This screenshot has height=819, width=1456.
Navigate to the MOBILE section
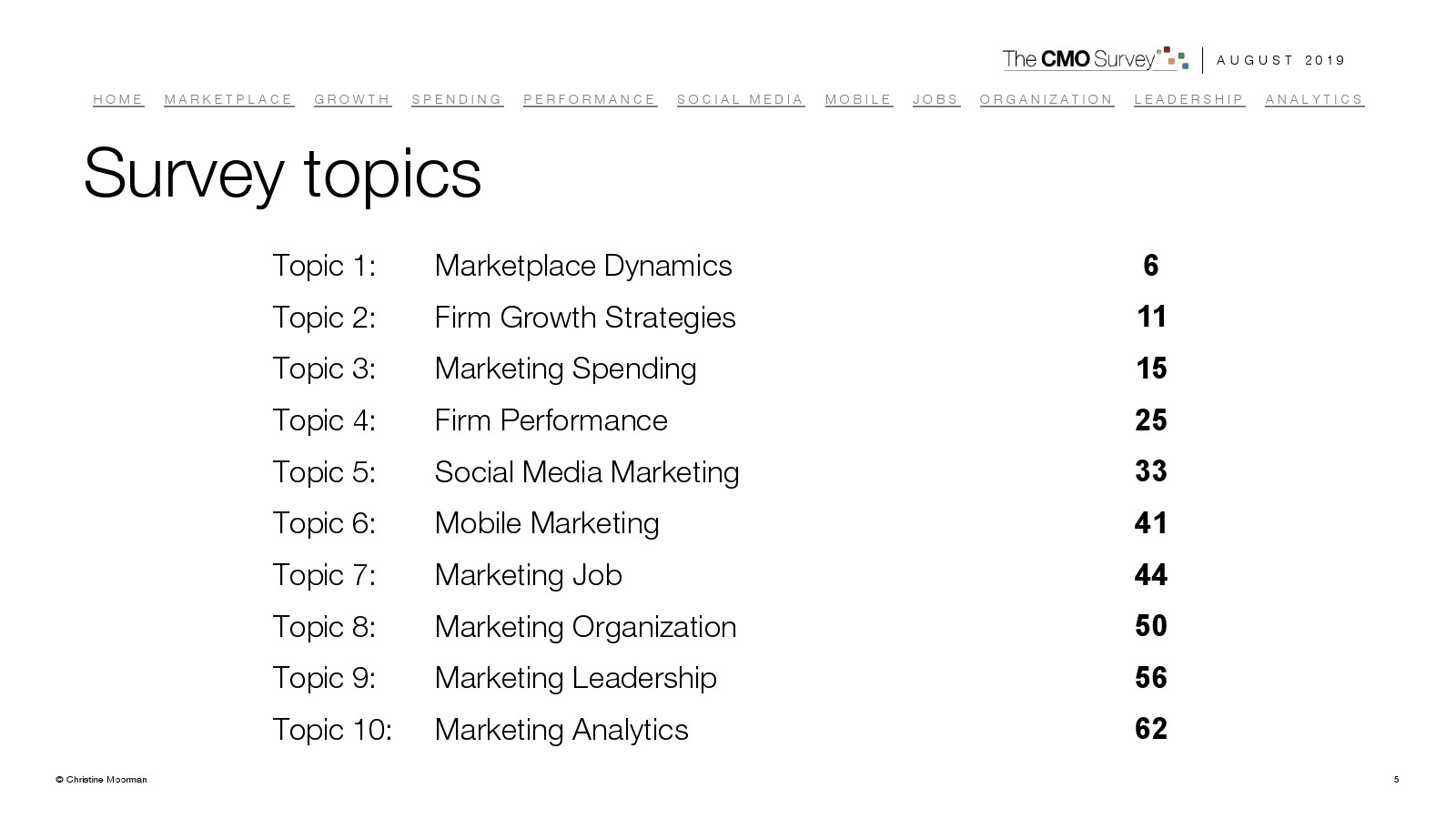click(x=858, y=99)
